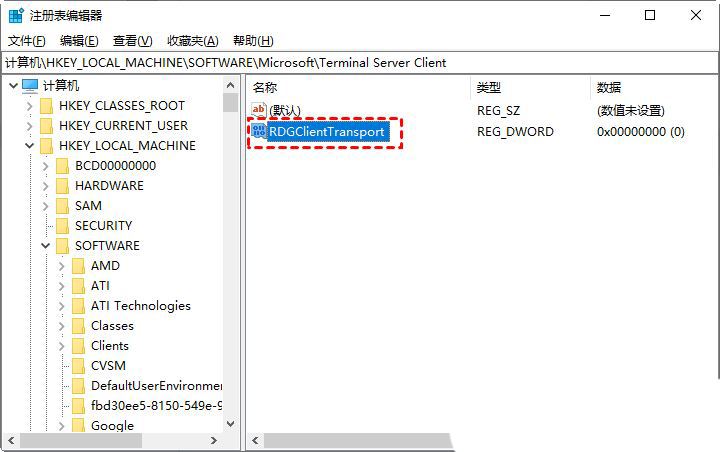The height and width of the screenshot is (452, 720).
Task: Click the HKEY_LOCAL_MACHINE folder icon
Action: click(x=46, y=146)
